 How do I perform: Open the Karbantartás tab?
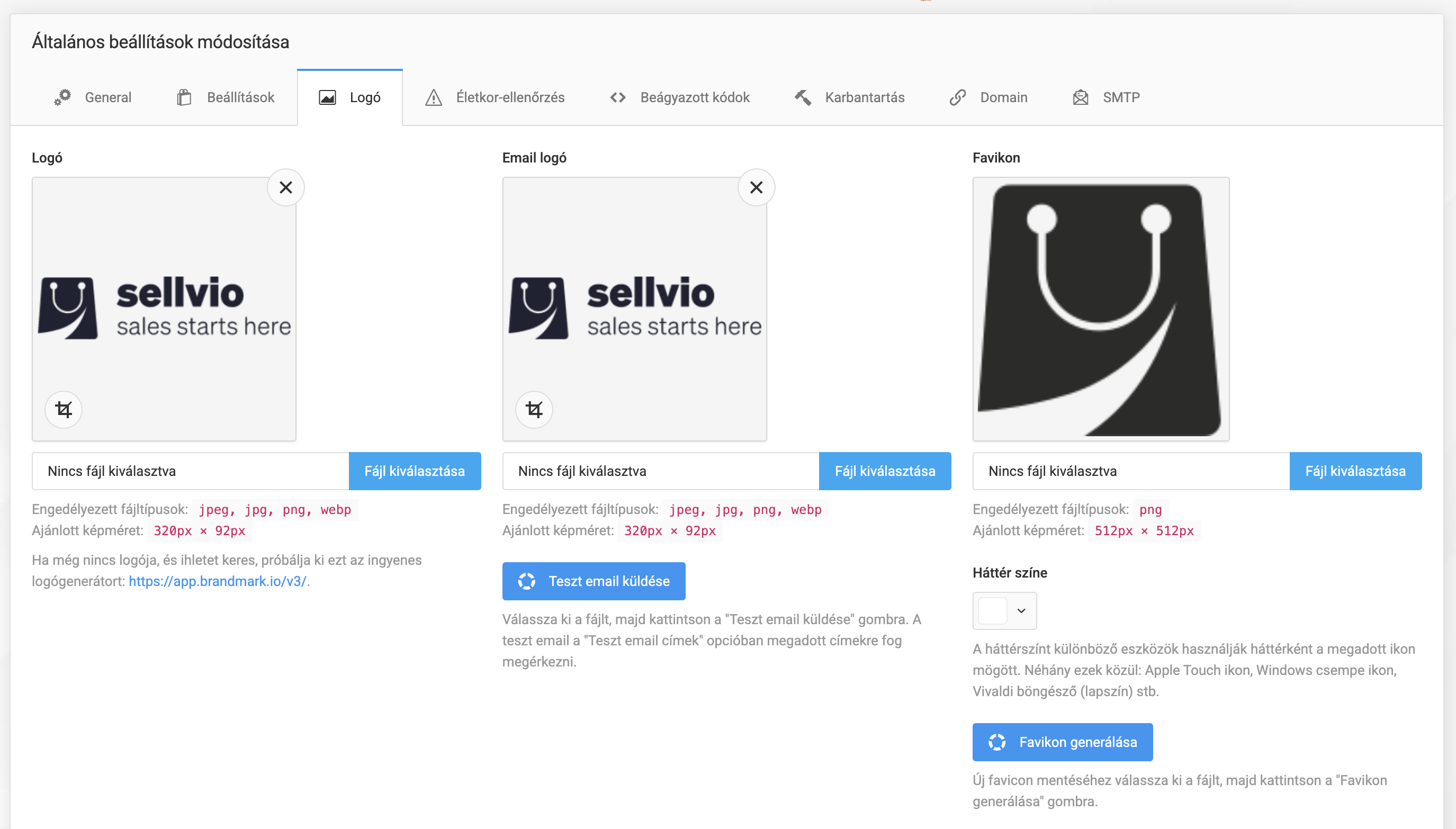(849, 97)
